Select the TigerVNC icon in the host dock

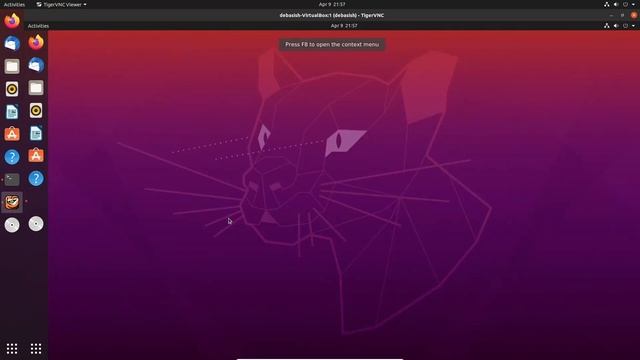12,202
